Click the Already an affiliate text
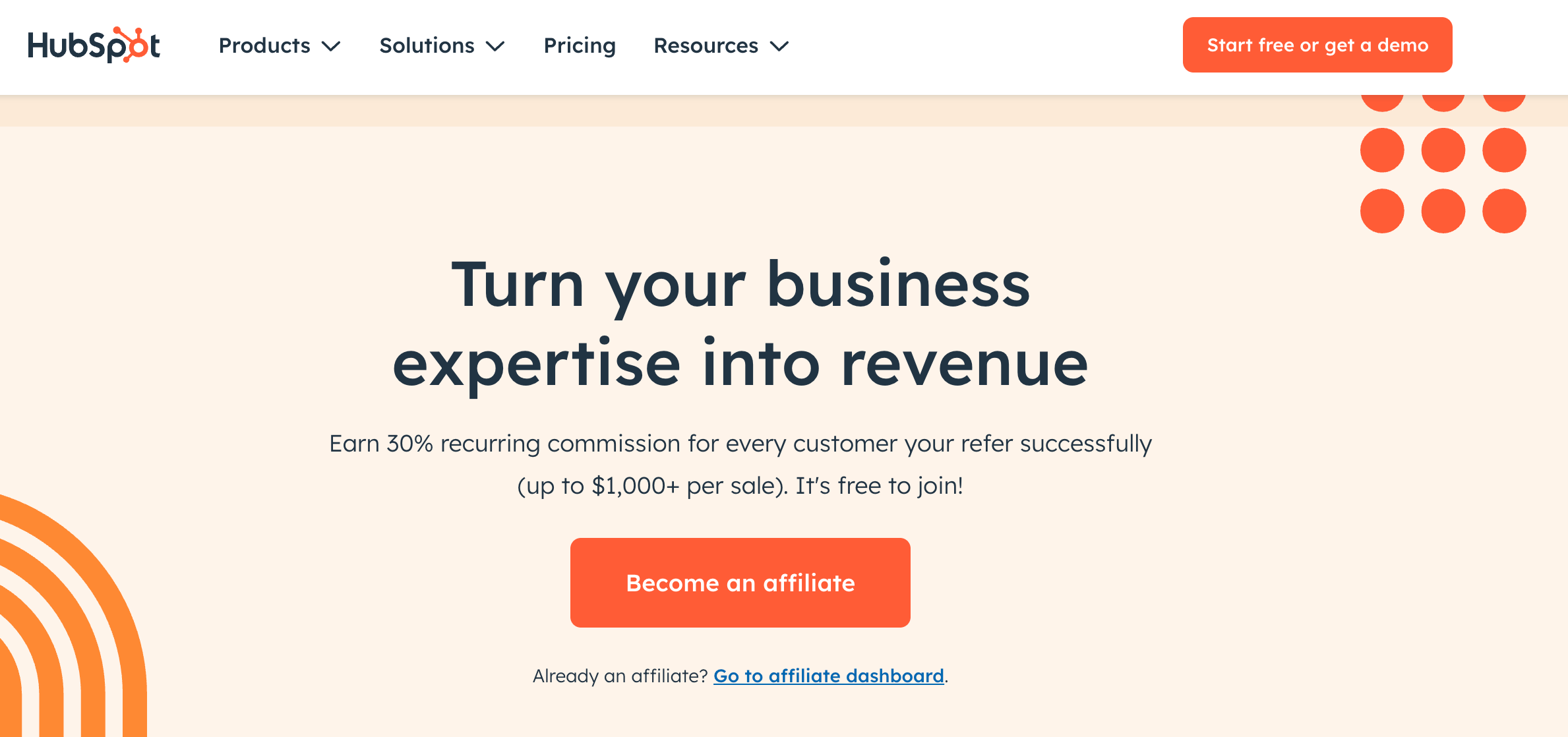 click(620, 676)
